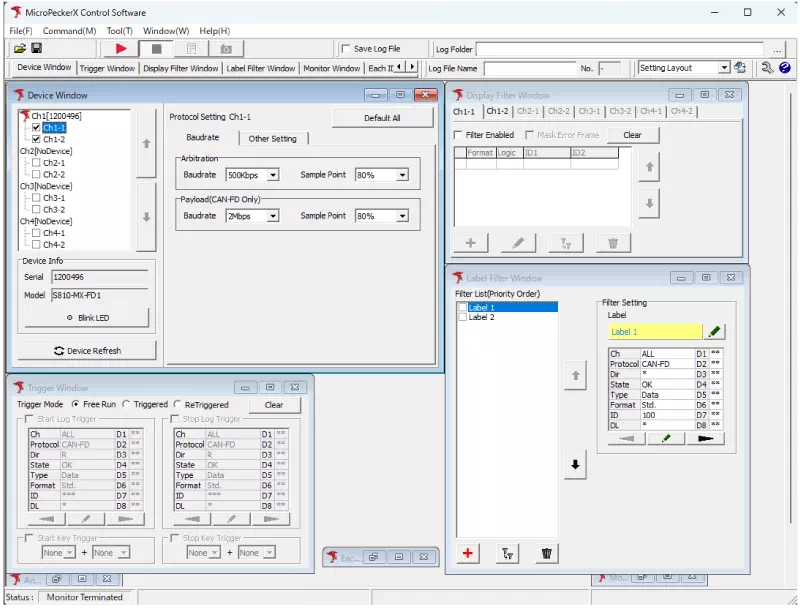
Task: Open log file with folder icon
Action: click(x=19, y=49)
